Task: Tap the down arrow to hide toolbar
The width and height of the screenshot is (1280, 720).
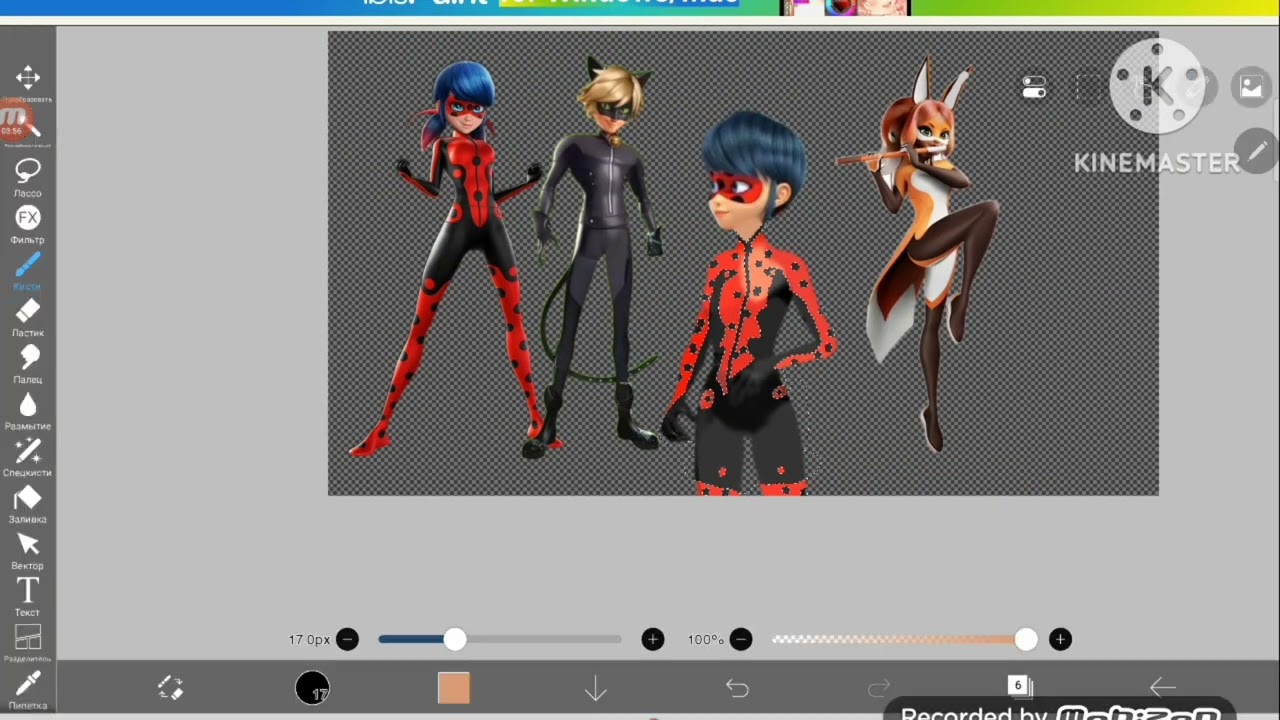Action: click(596, 688)
